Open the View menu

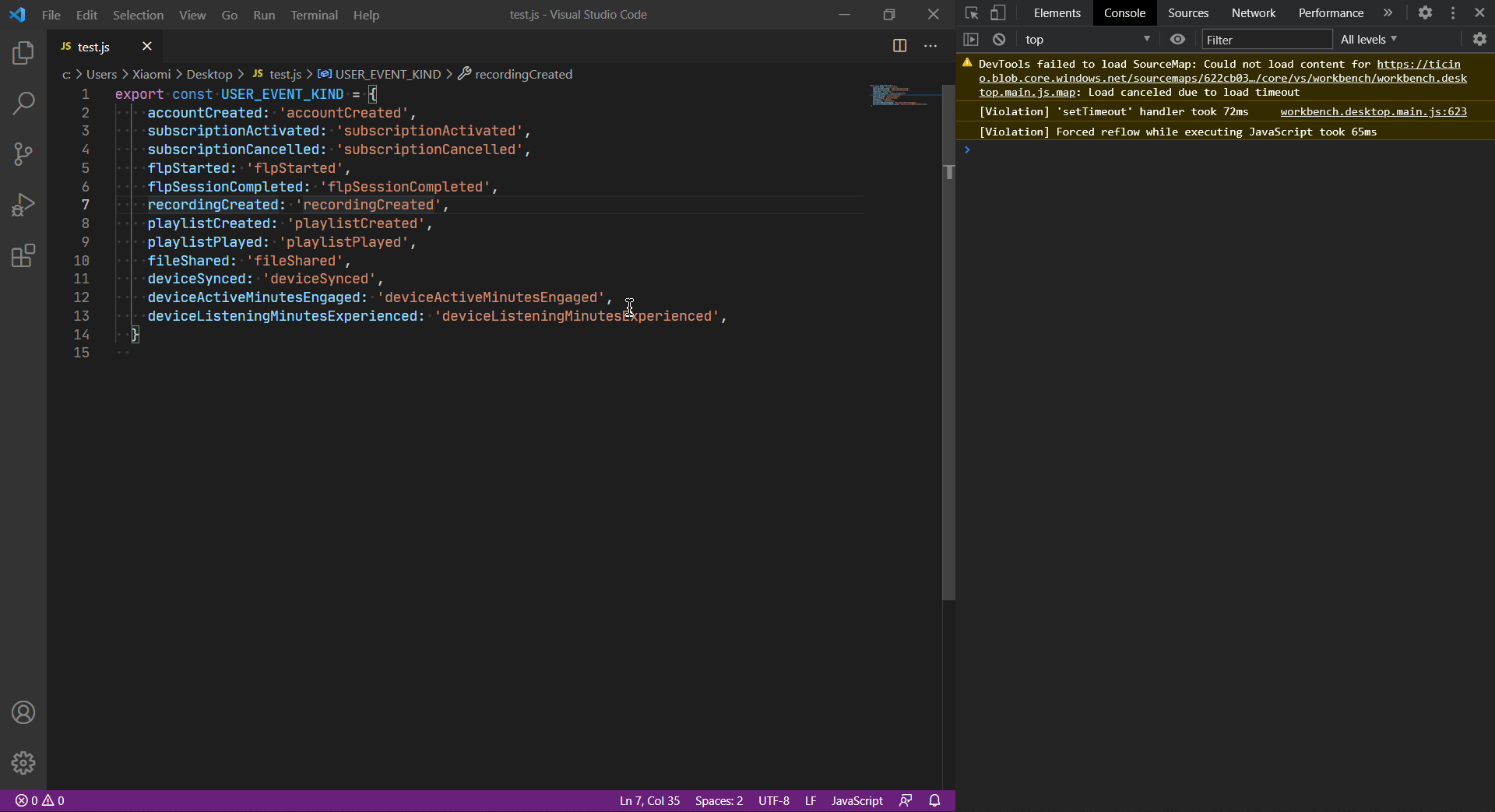point(192,15)
